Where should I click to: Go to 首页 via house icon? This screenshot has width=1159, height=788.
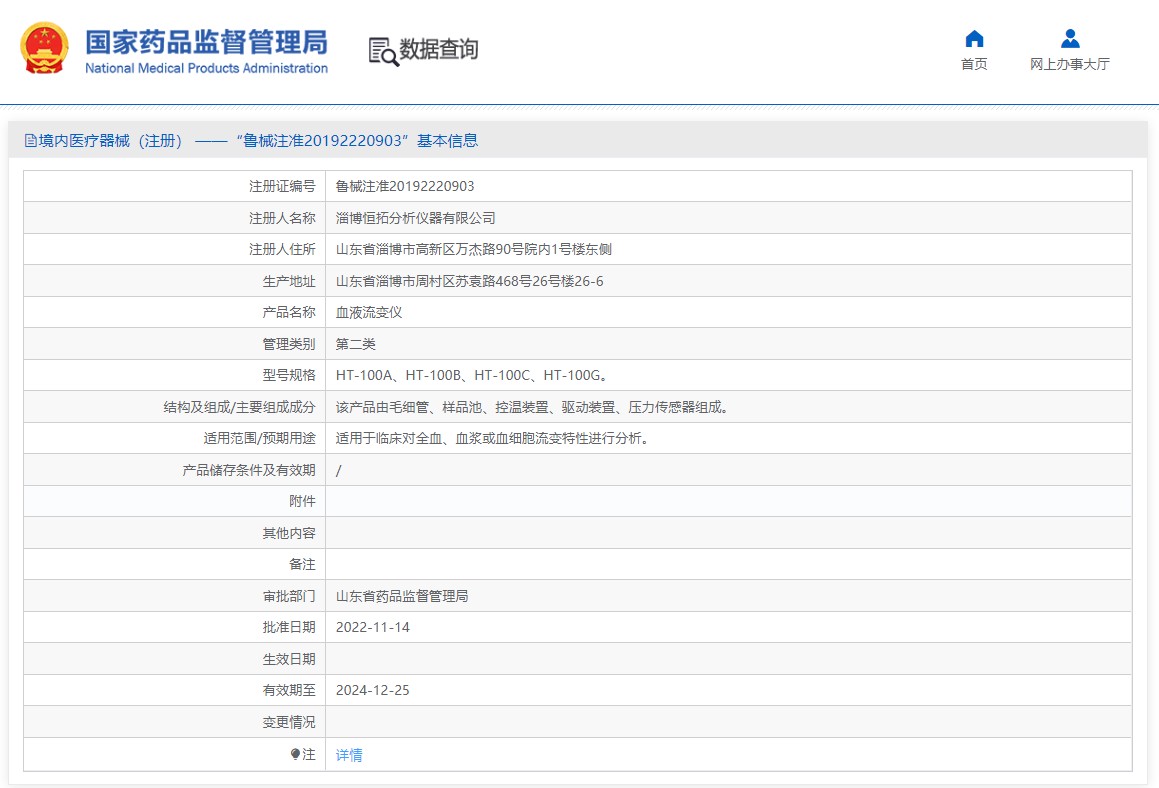tap(974, 38)
